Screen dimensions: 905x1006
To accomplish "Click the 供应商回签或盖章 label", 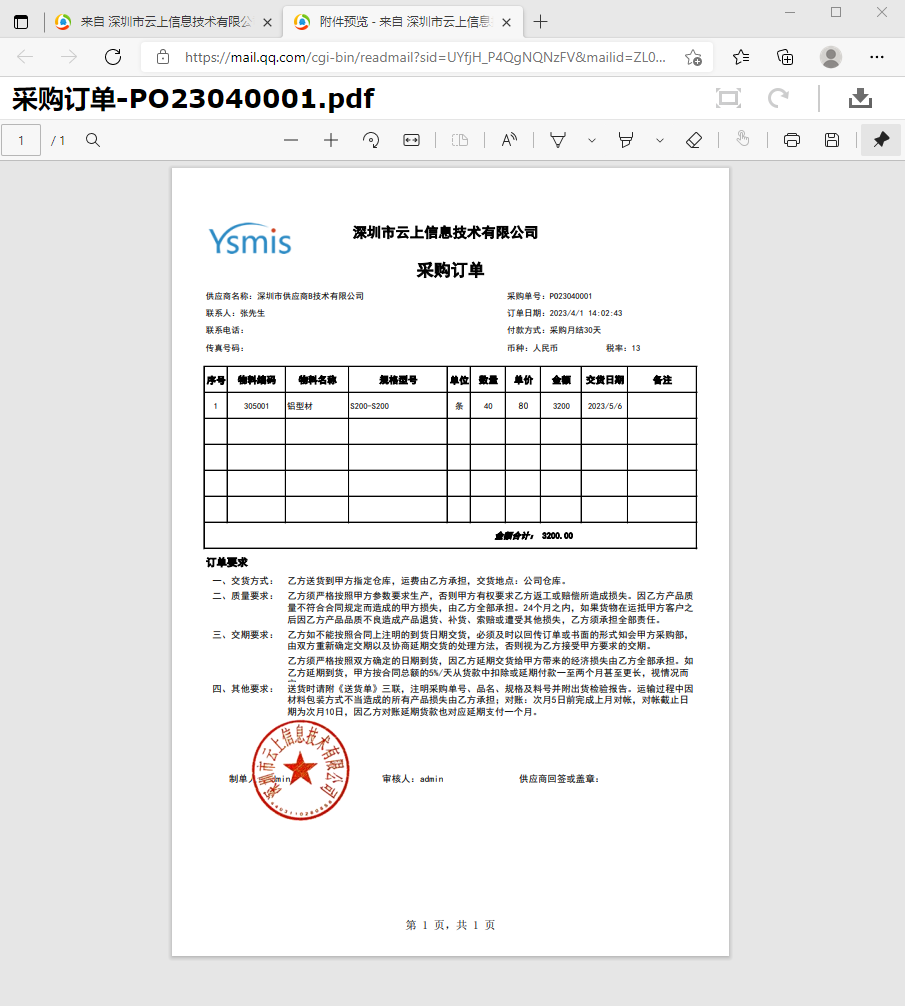I will (x=559, y=779).
